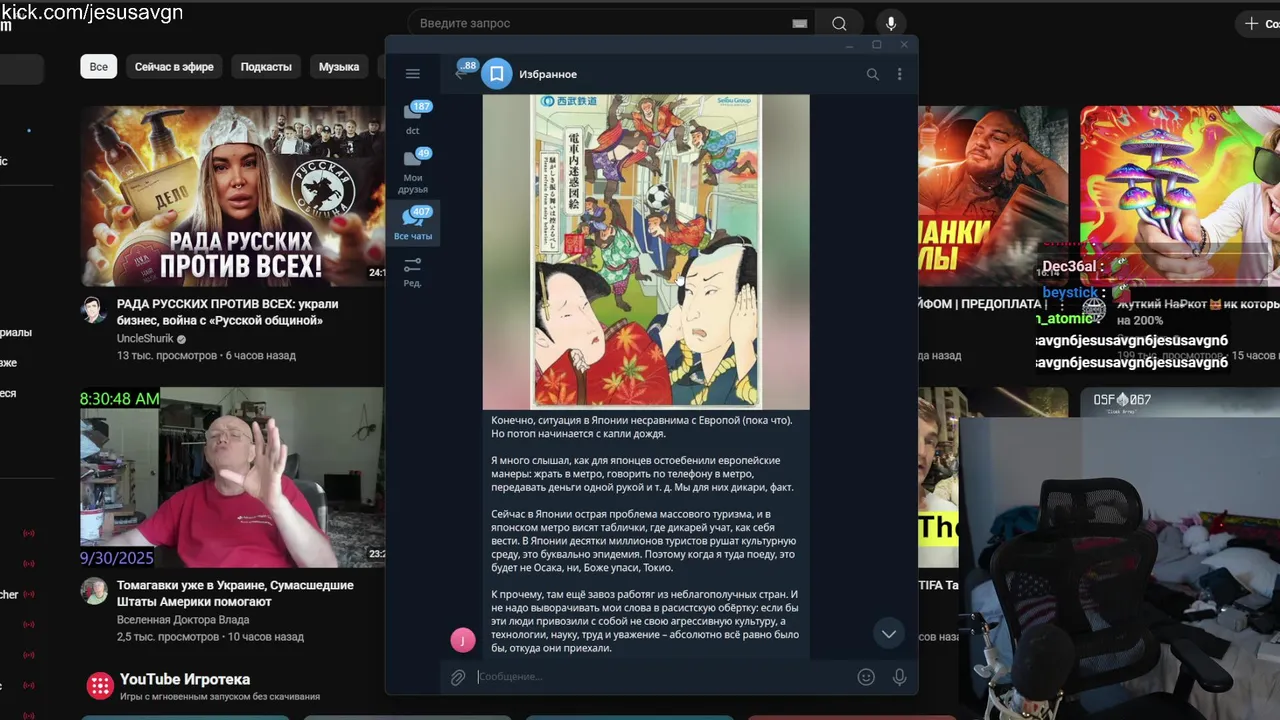Jump to bottom with down arrow button
The height and width of the screenshot is (720, 1280).
888,634
